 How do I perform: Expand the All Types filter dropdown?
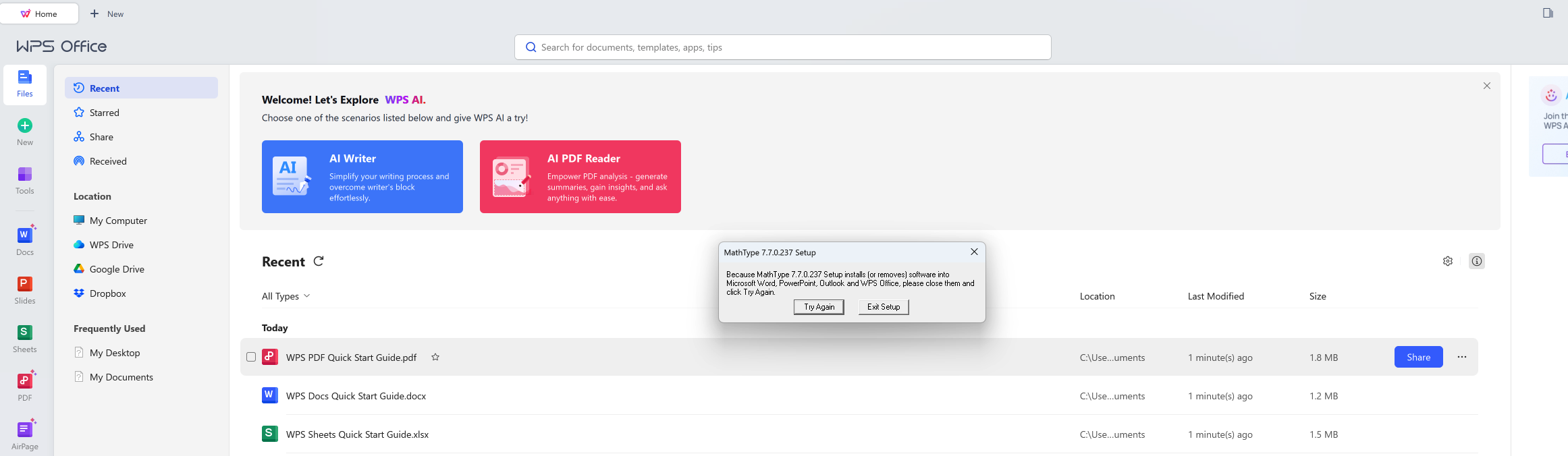pos(286,296)
